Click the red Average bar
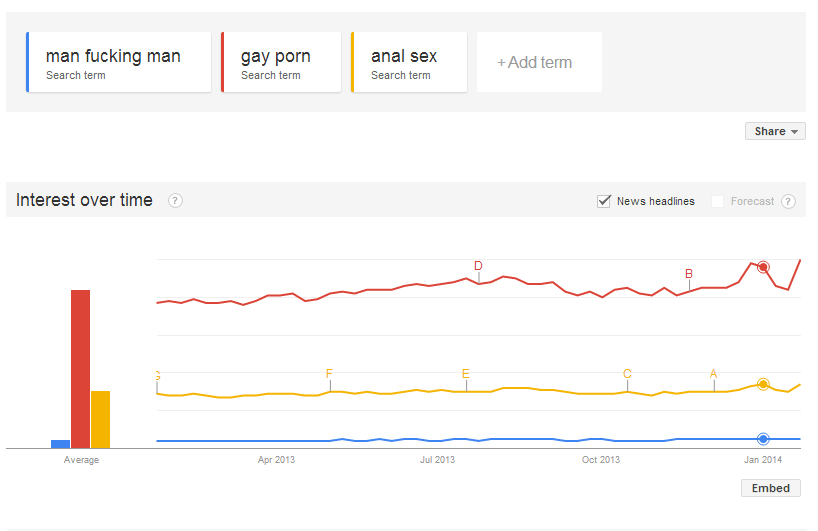The height and width of the screenshot is (531, 818). pyautogui.click(x=80, y=369)
